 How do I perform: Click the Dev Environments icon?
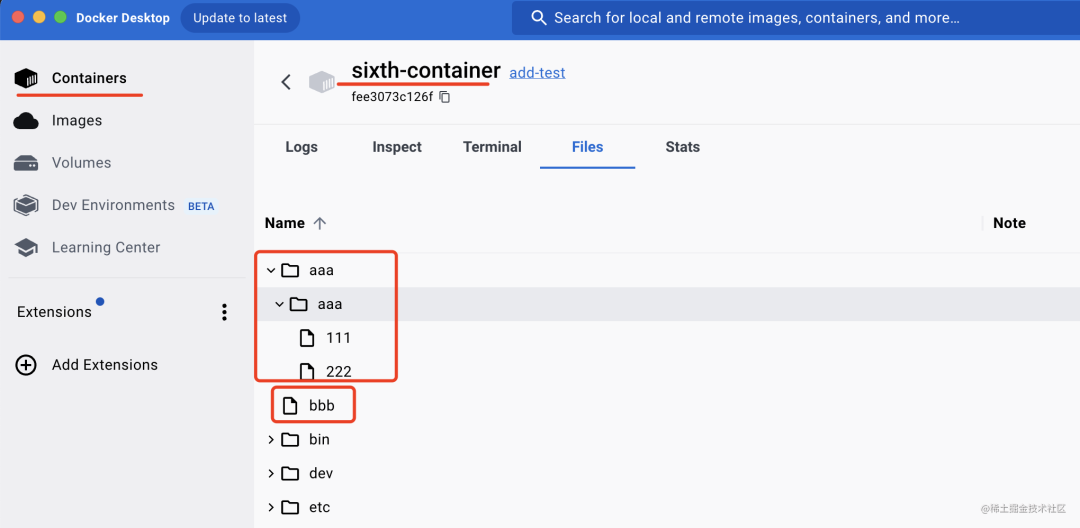point(26,205)
